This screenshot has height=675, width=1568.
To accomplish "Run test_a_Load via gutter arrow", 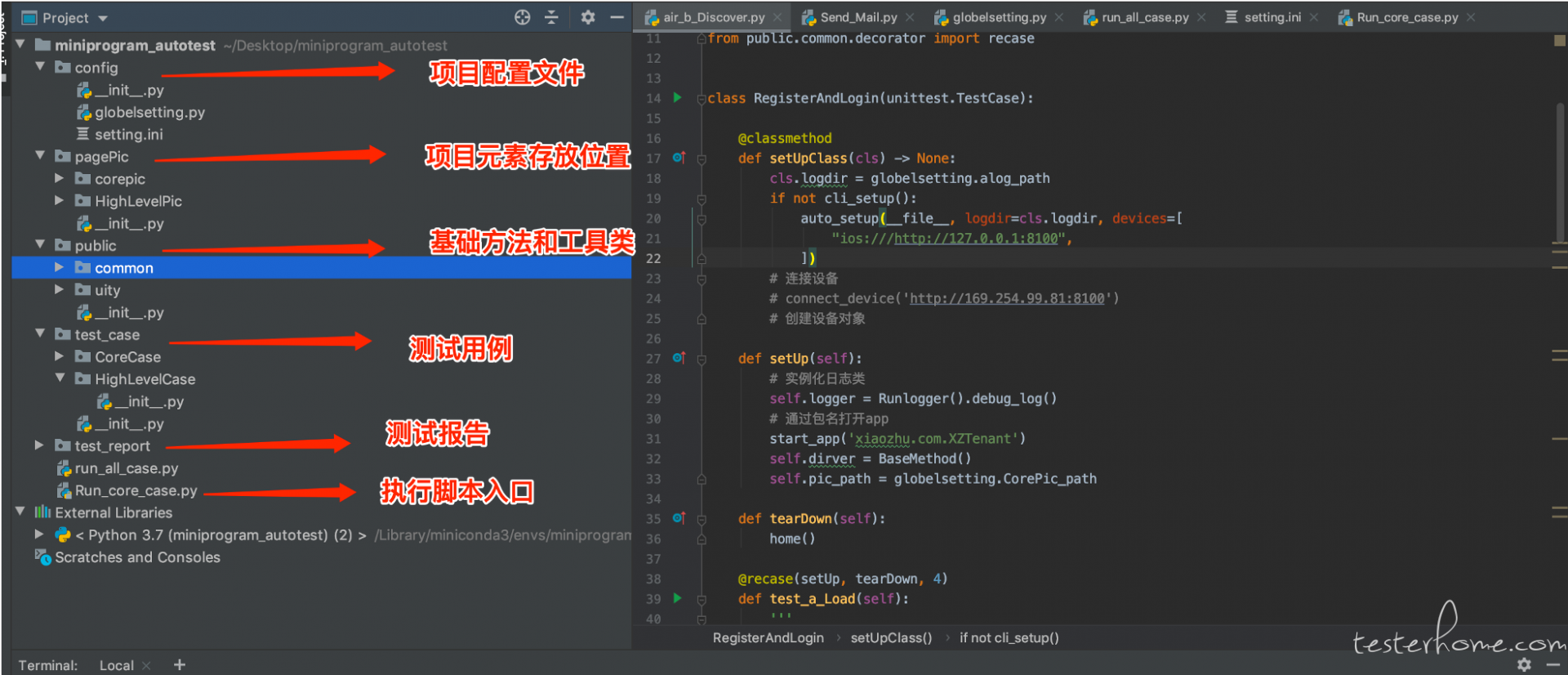I will point(677,598).
